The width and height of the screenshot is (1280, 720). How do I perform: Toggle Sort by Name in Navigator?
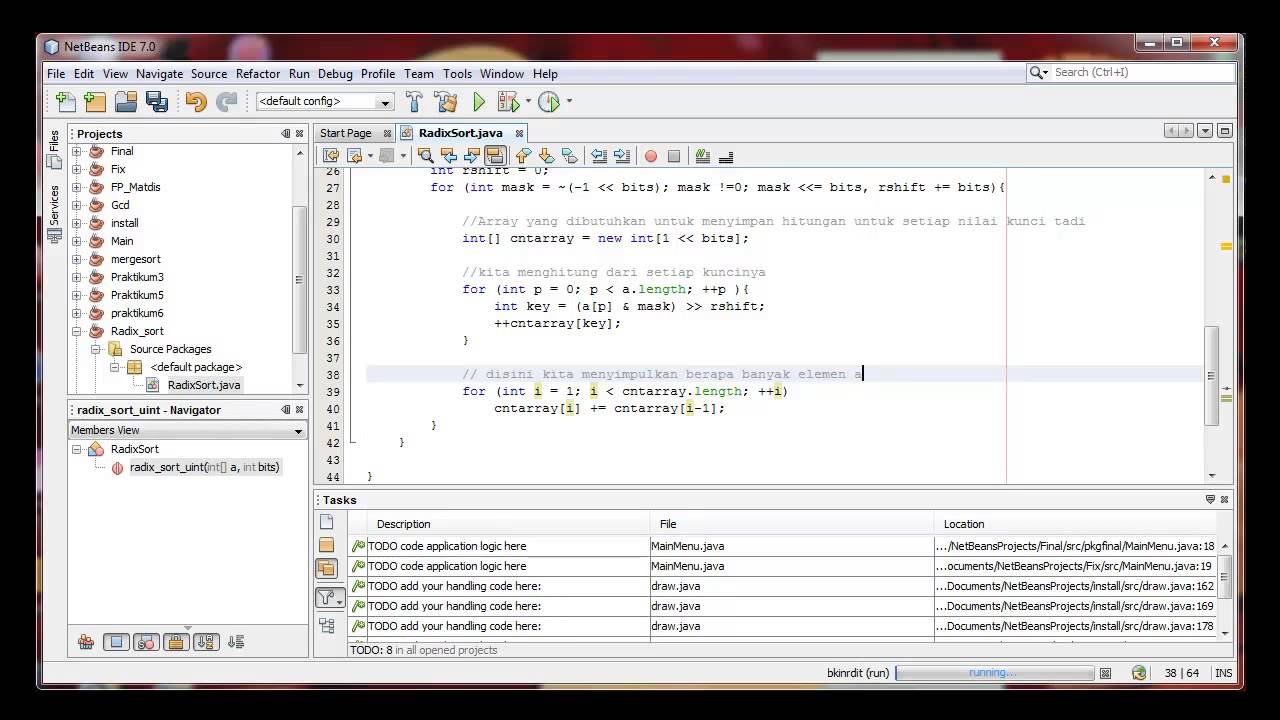coord(206,642)
